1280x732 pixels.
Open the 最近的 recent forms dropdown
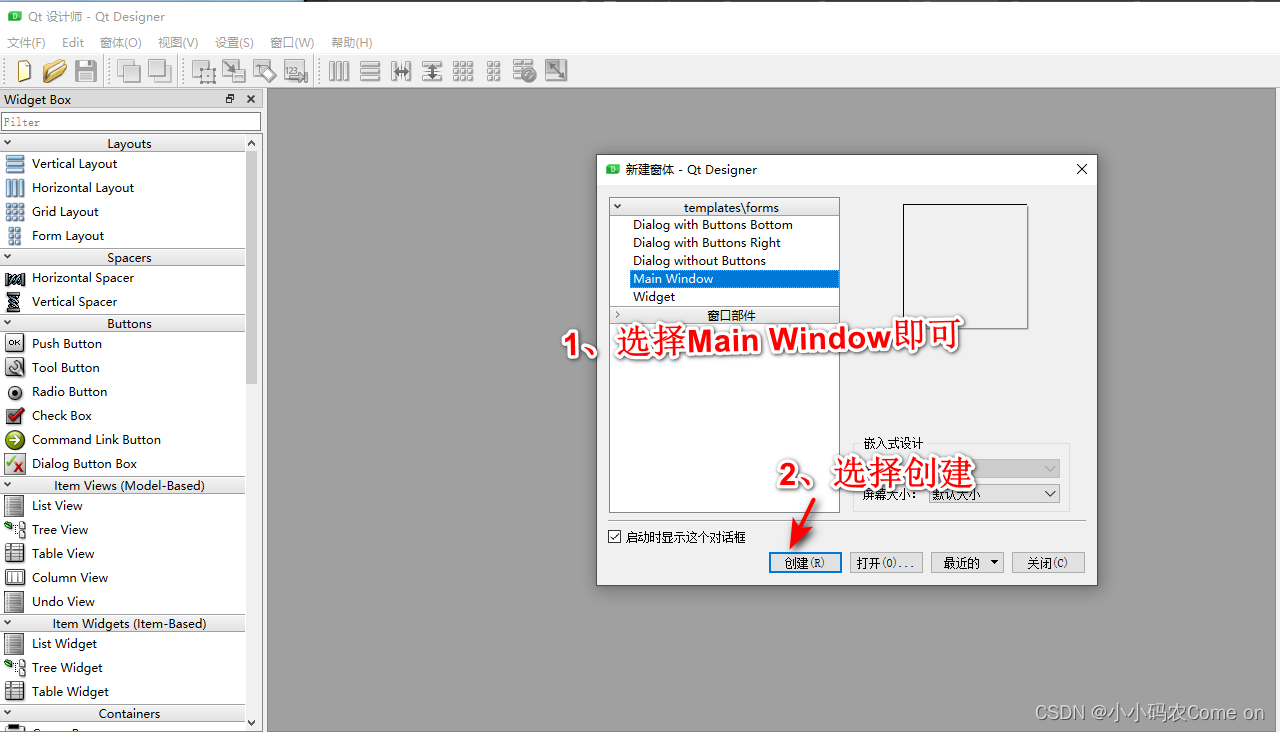967,563
